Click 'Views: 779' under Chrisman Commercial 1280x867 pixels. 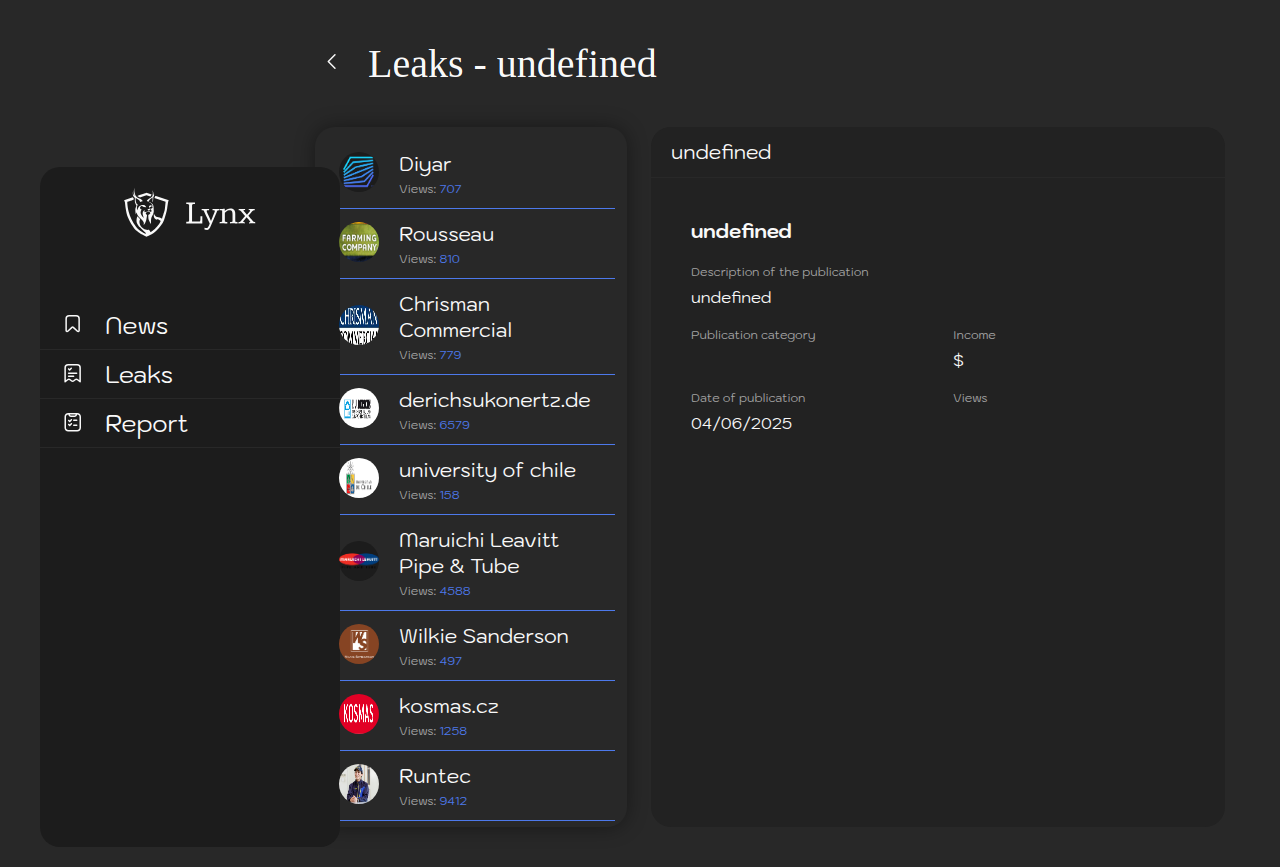tap(430, 355)
